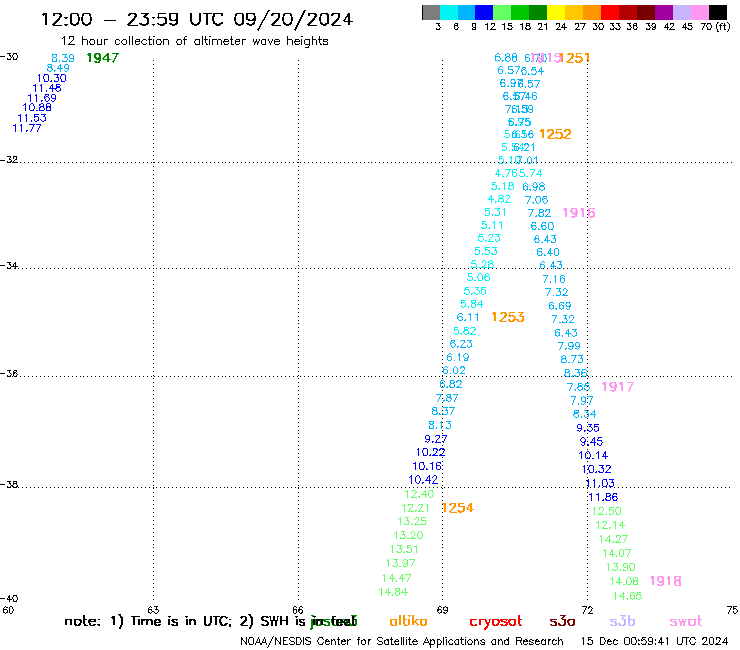Click the longitude axis label 66
Viewport: 740px width, 650px height.
298,610
